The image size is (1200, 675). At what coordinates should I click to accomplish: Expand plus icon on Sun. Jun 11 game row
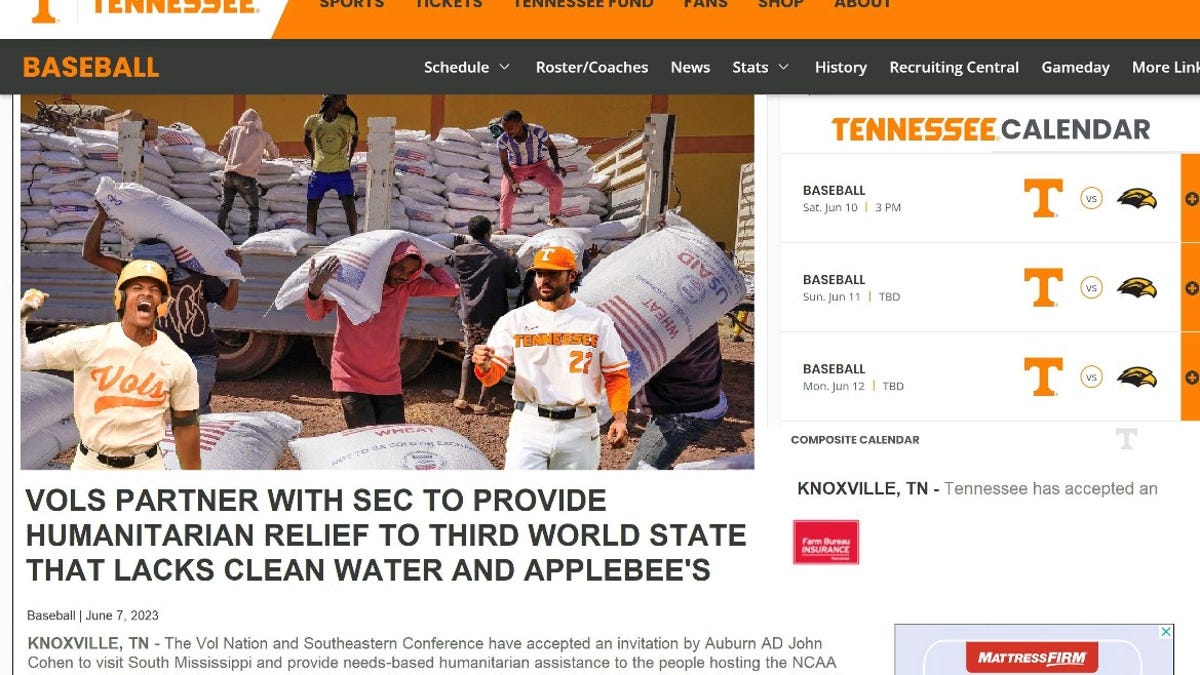click(1191, 288)
